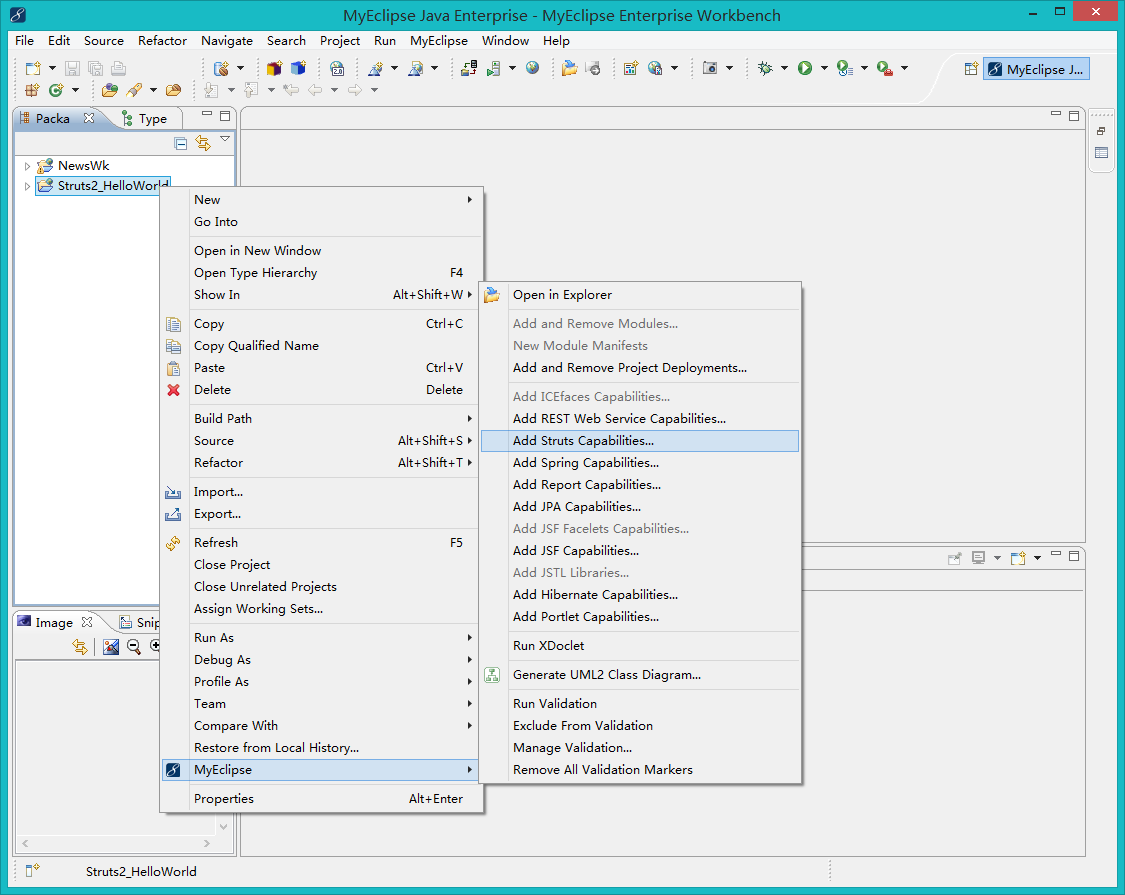
Task: Choose Add Spring Capabilities...
Action: 639,463
